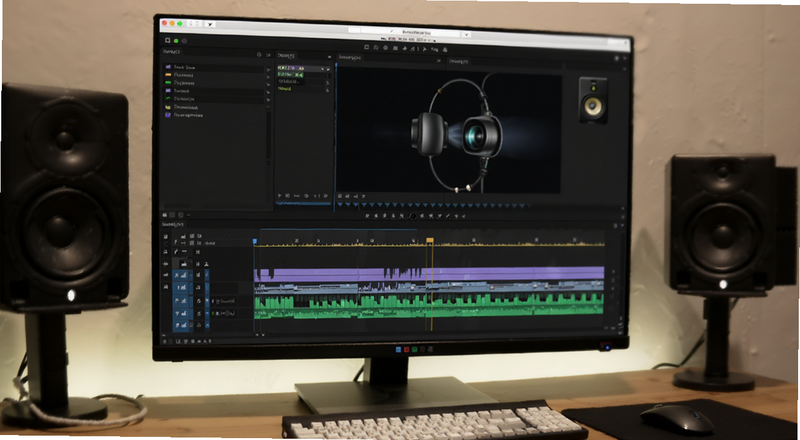The image size is (800, 440).
Task: Select last left panel row with violet square icon
Action: 214,115
